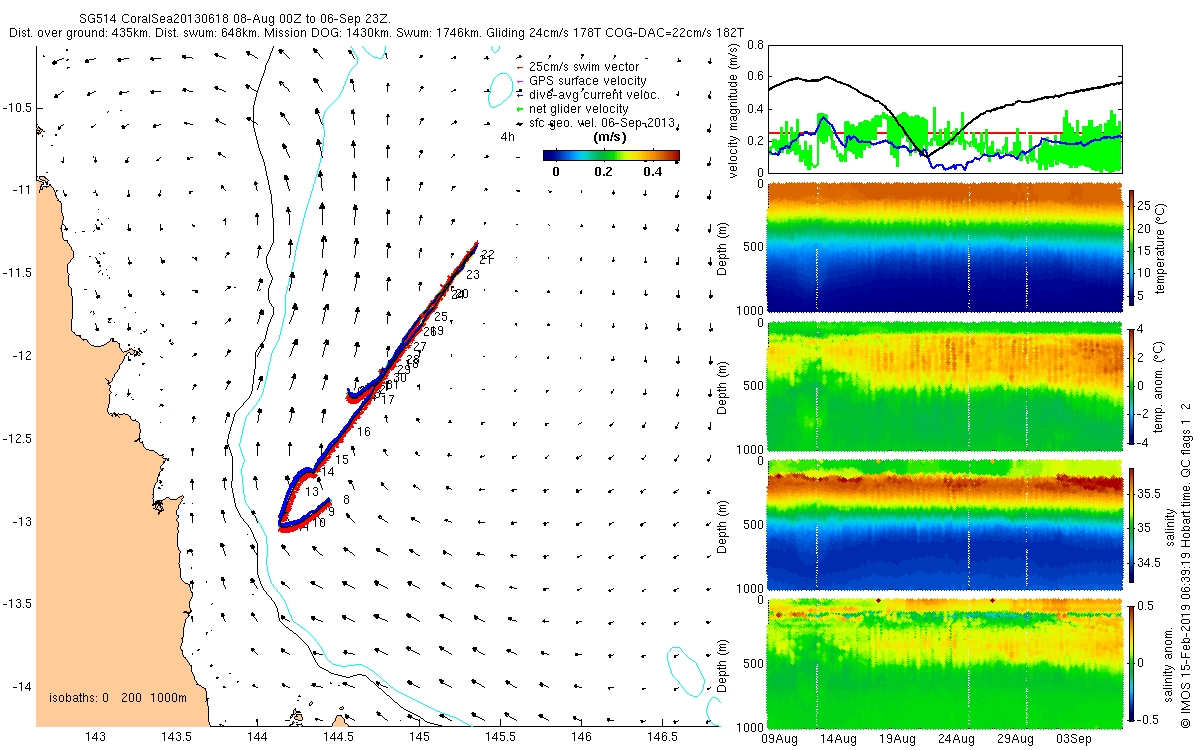Click the '4h' label near the legend
This screenshot has height=750, width=1200.
point(508,137)
